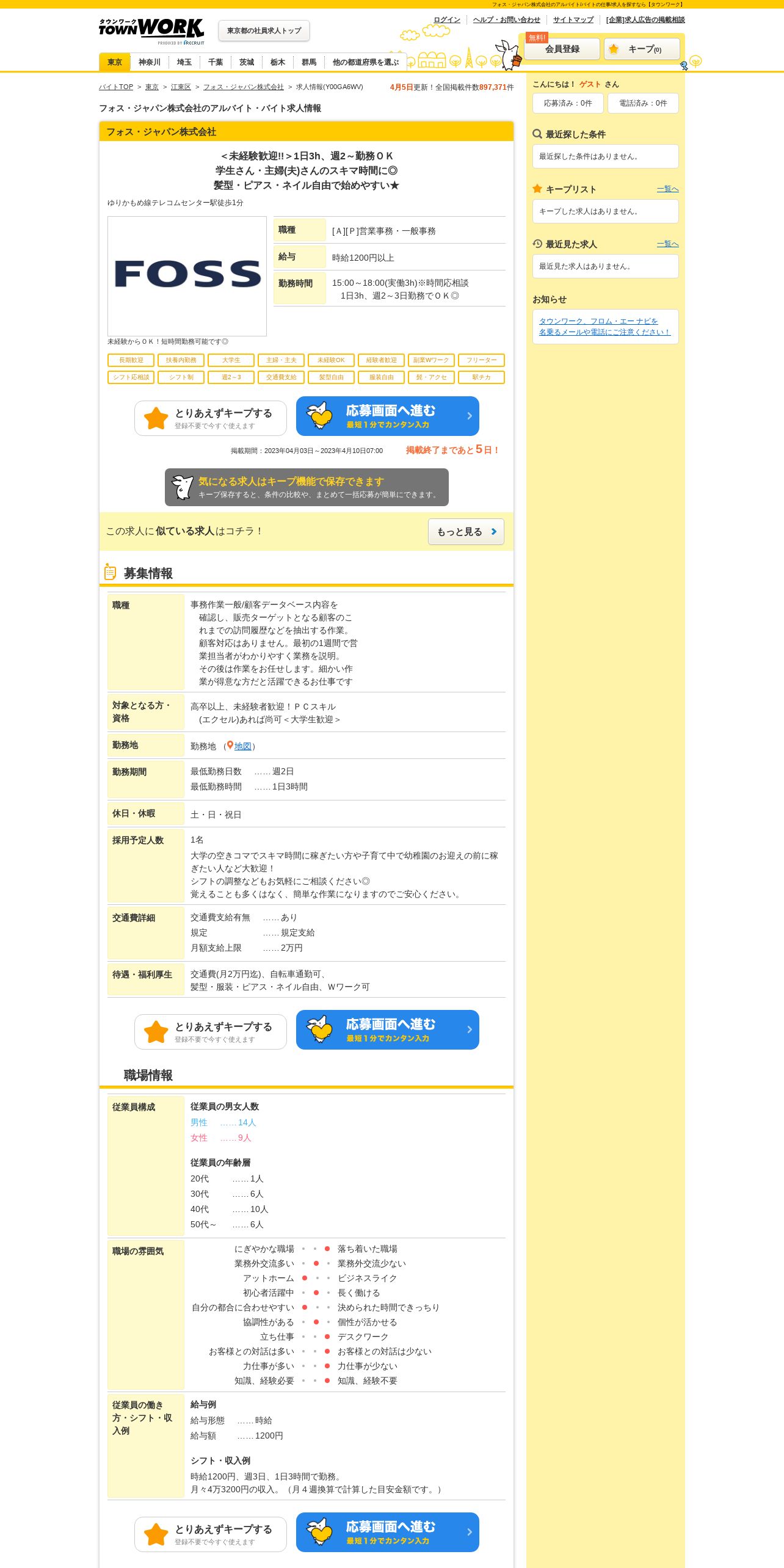Image resolution: width=784 pixels, height=1568 pixels.
Task: Click the notepad icon beside 募集情報
Action: (110, 572)
